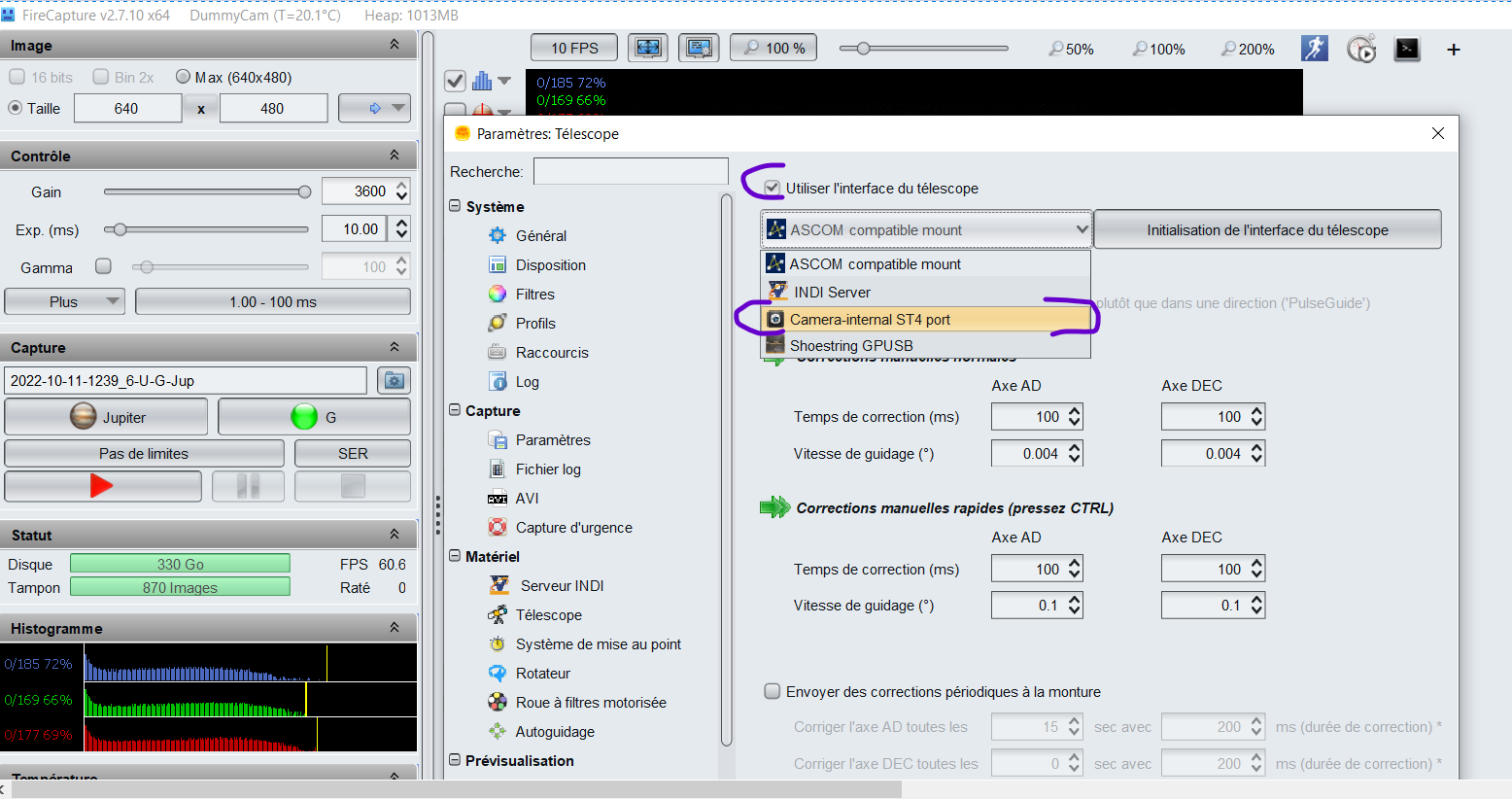Screen dimensions: 1512x799
Task: Open Raccourcis keyboard shortcuts page
Action: point(552,352)
